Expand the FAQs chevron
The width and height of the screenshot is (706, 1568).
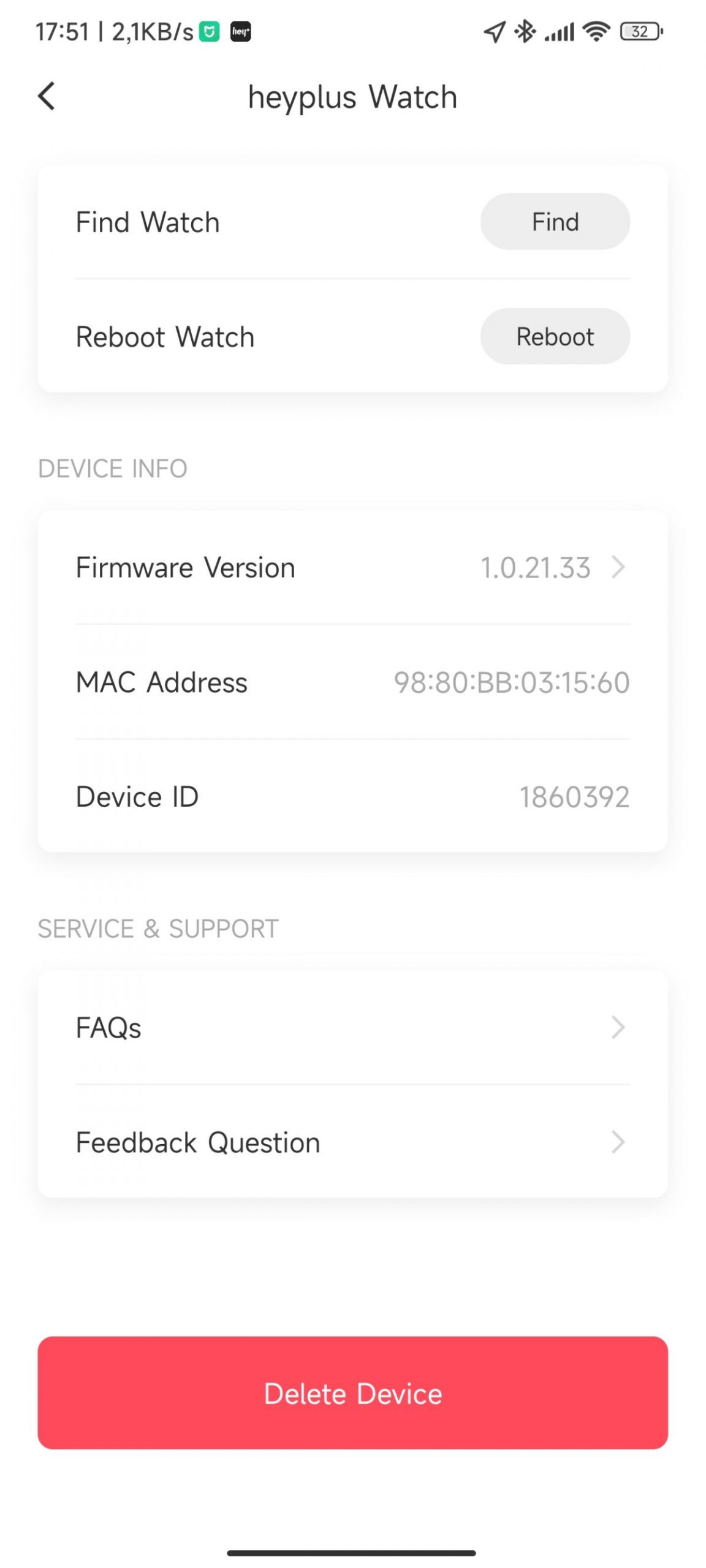coord(618,1027)
